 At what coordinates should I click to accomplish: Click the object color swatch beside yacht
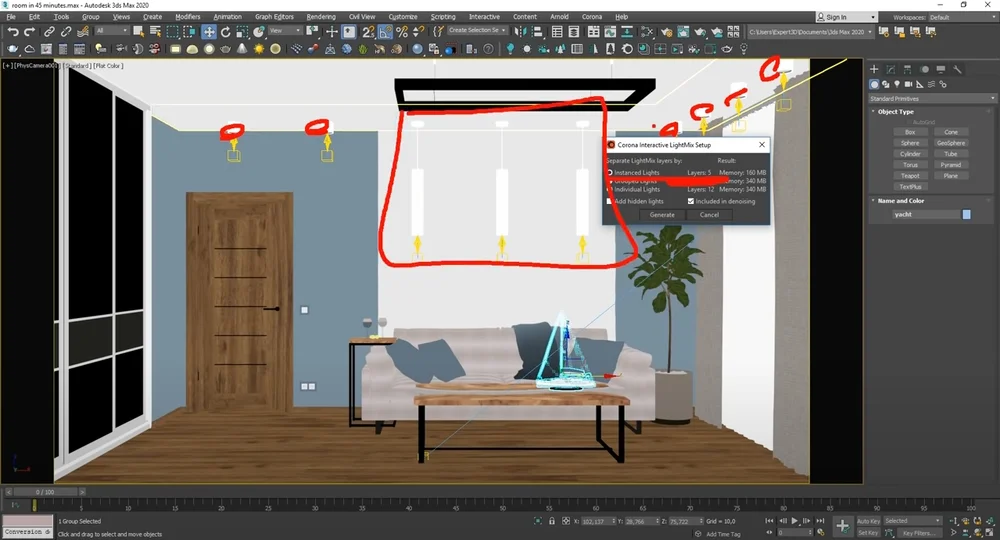pos(966,215)
